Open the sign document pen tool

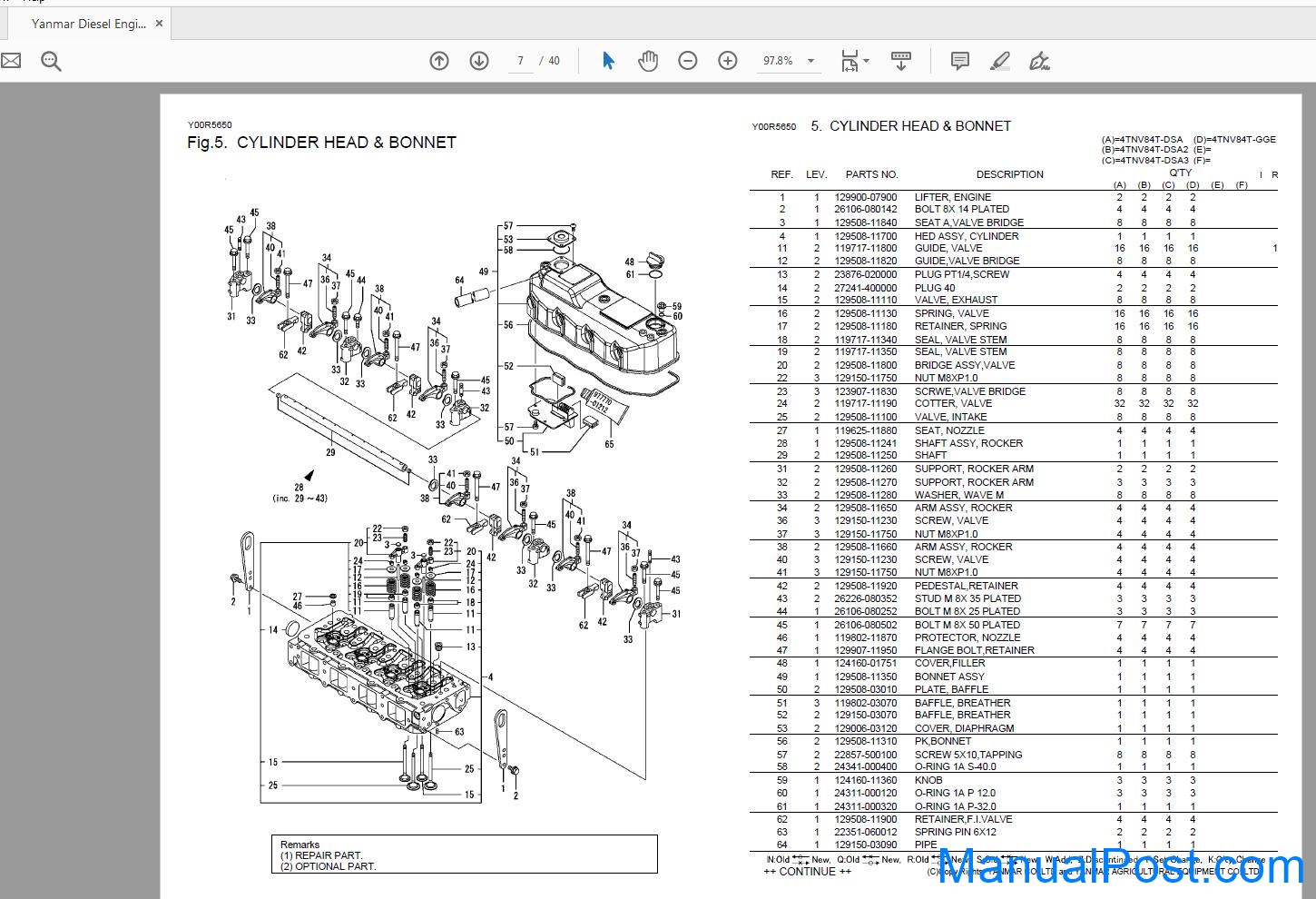pos(1040,61)
